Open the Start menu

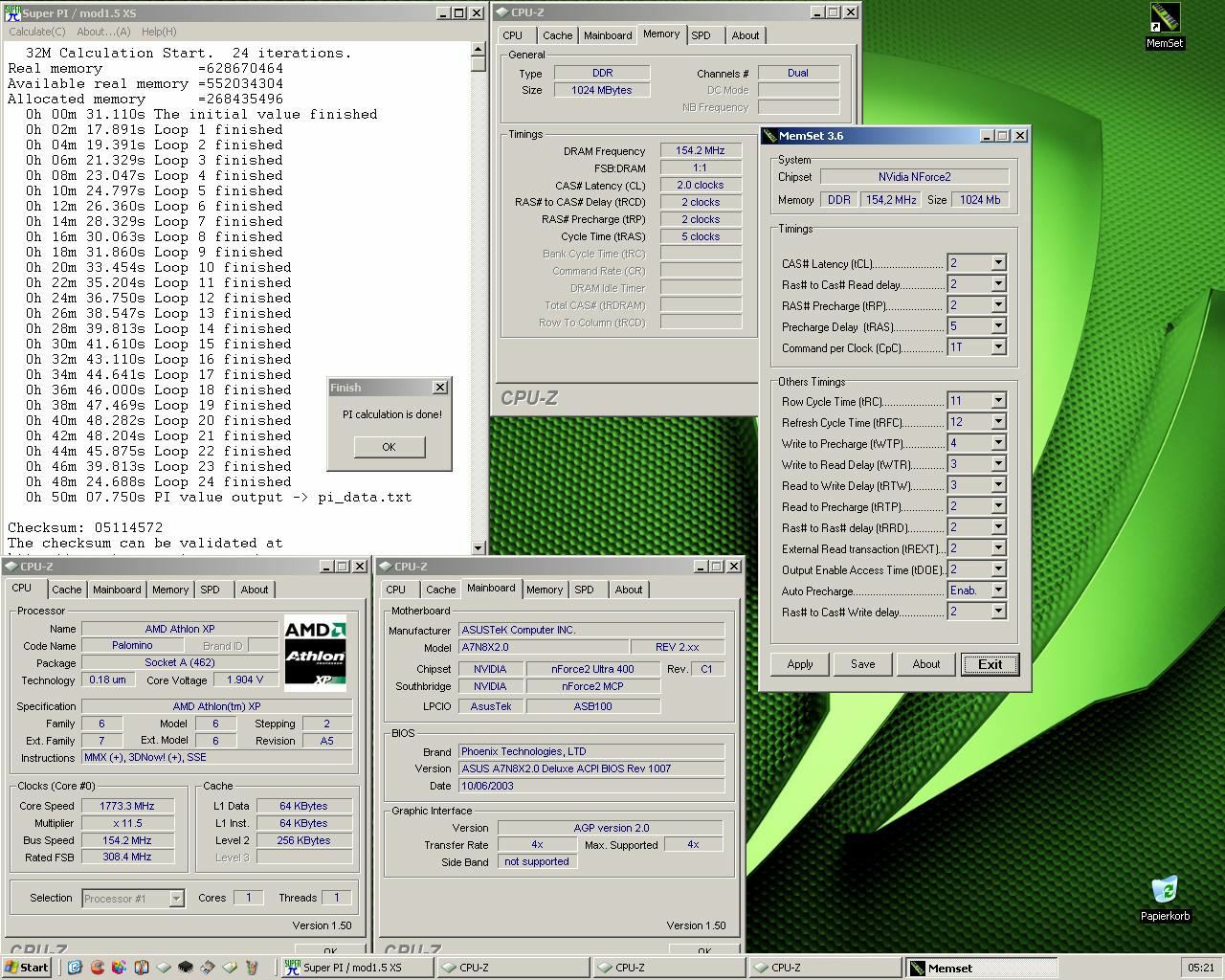(27, 968)
